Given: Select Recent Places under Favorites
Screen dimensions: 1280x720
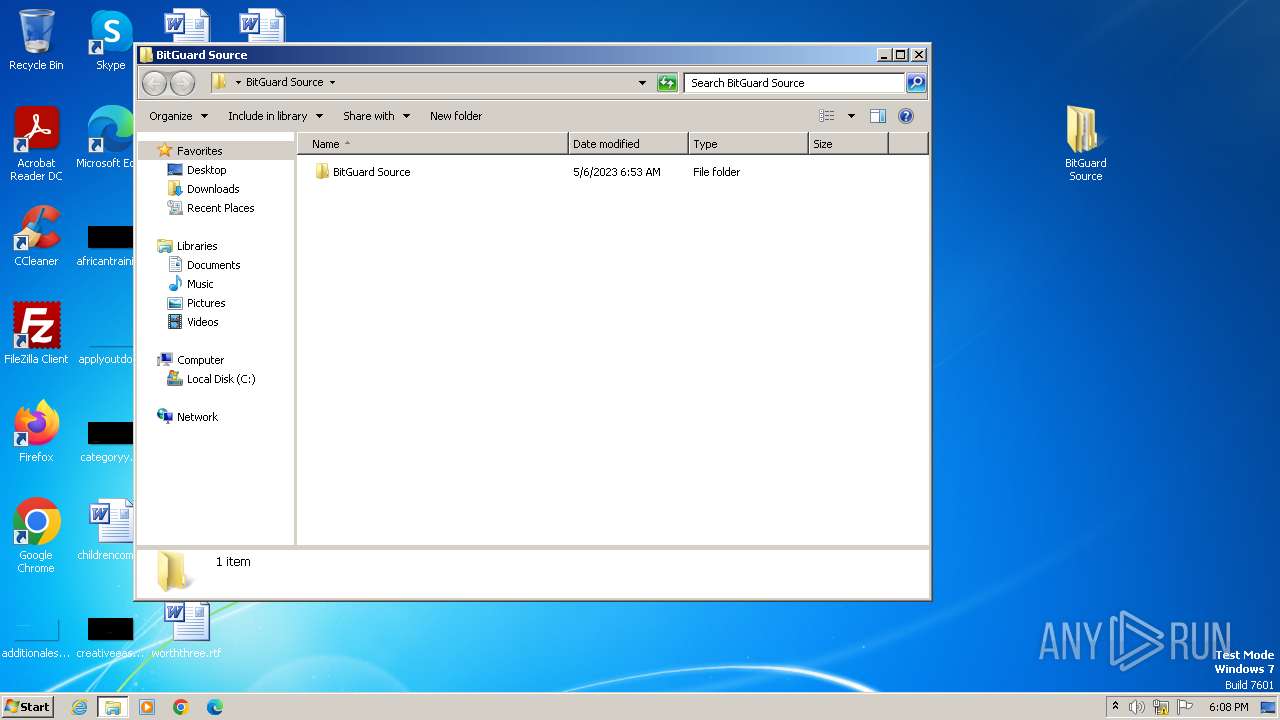Looking at the screenshot, I should (x=220, y=208).
